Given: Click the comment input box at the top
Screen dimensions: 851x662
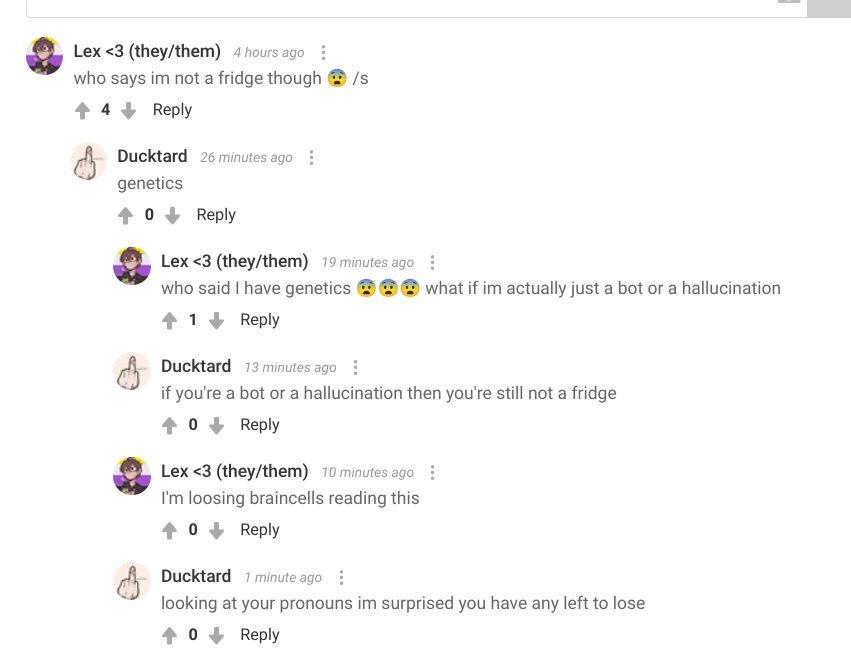Looking at the screenshot, I should (x=416, y=9).
